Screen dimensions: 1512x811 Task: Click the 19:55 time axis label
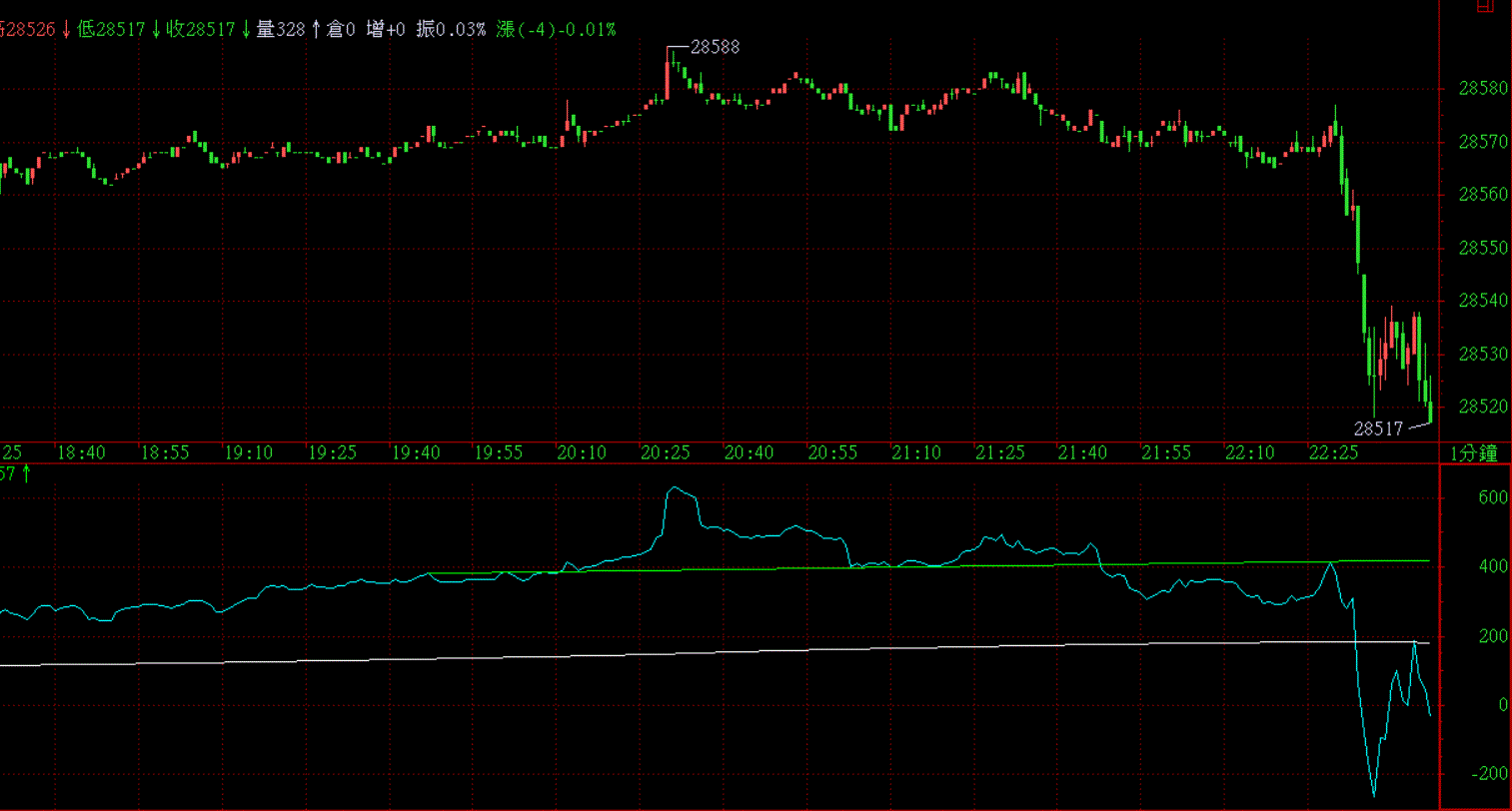(x=499, y=452)
